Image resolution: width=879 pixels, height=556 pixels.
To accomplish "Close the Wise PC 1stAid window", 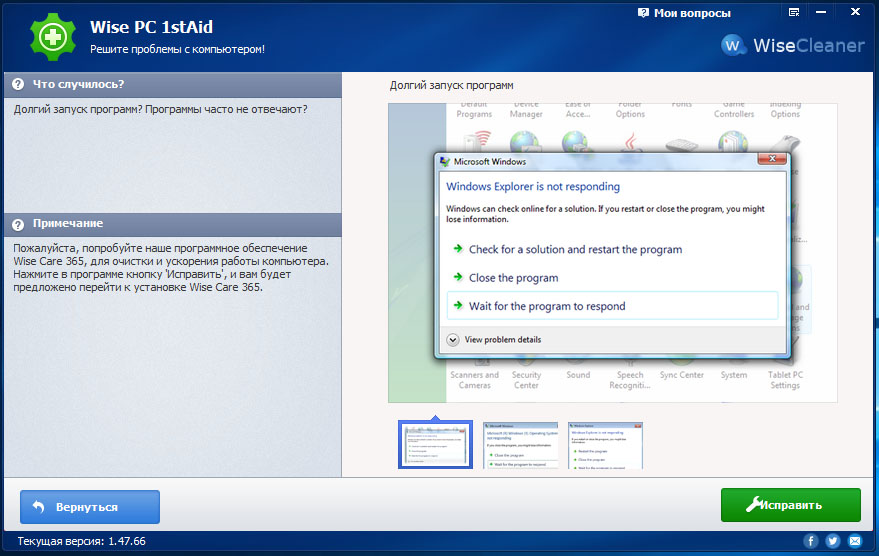I will (x=855, y=12).
